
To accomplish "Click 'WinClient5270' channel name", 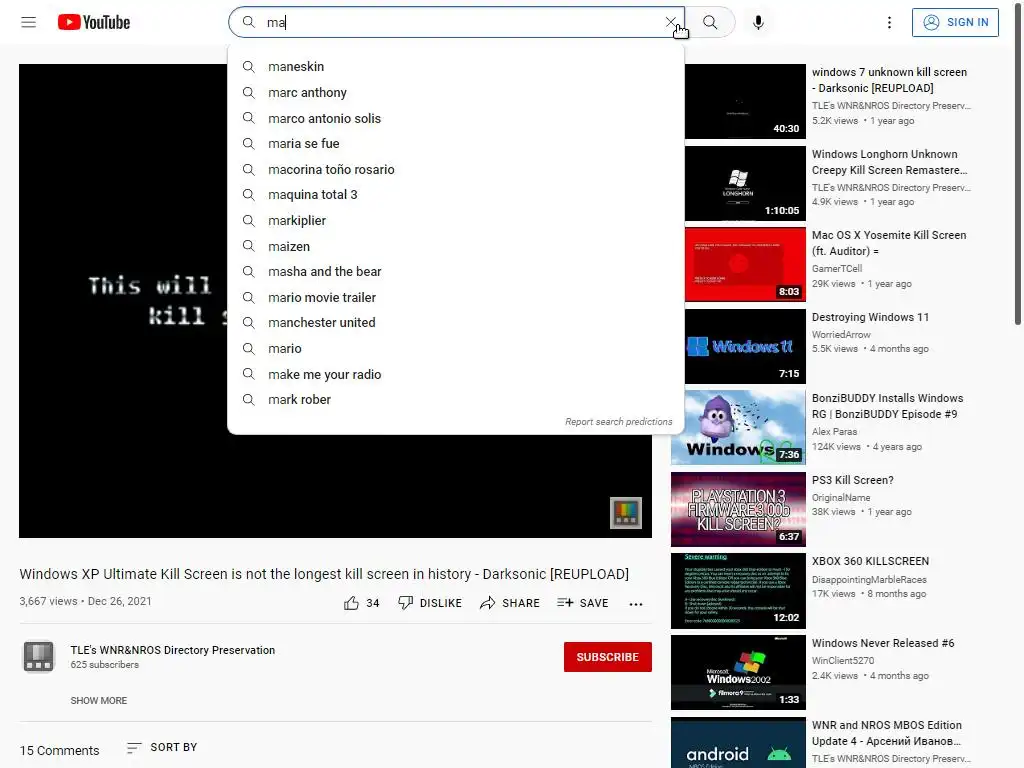I will (843, 661).
